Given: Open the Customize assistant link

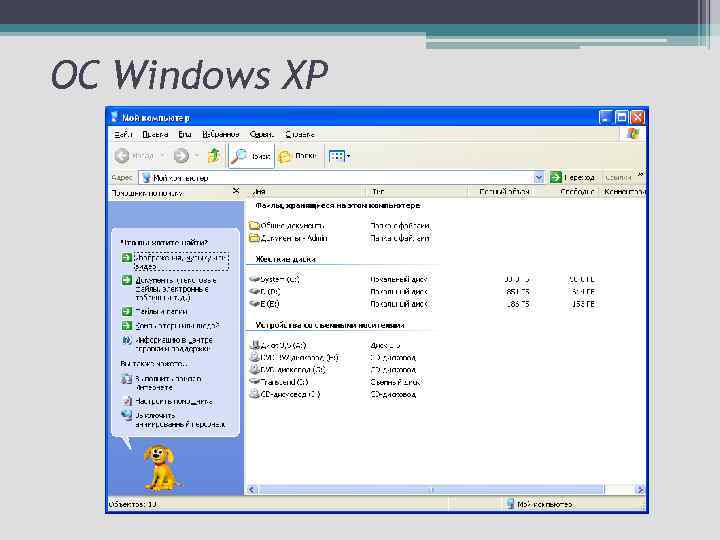Looking at the screenshot, I should pos(174,401).
